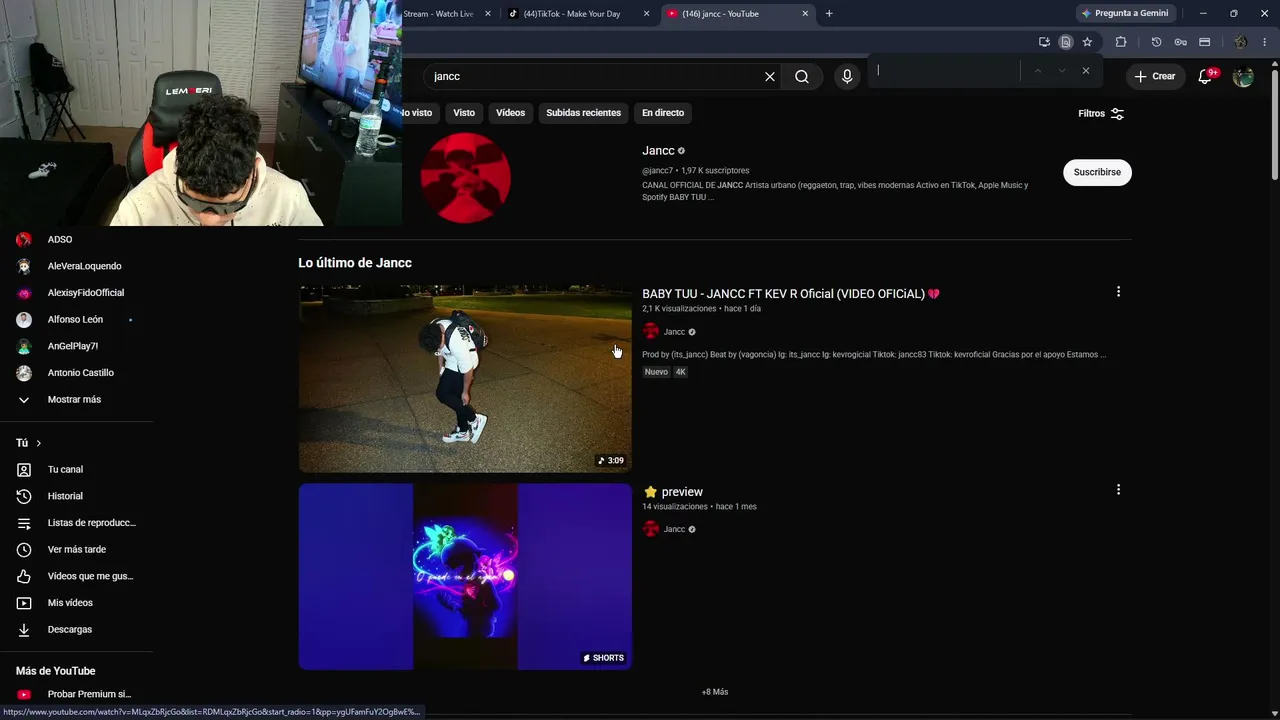The width and height of the screenshot is (1280, 720).
Task: Open the Filtros search filters
Action: click(1101, 113)
